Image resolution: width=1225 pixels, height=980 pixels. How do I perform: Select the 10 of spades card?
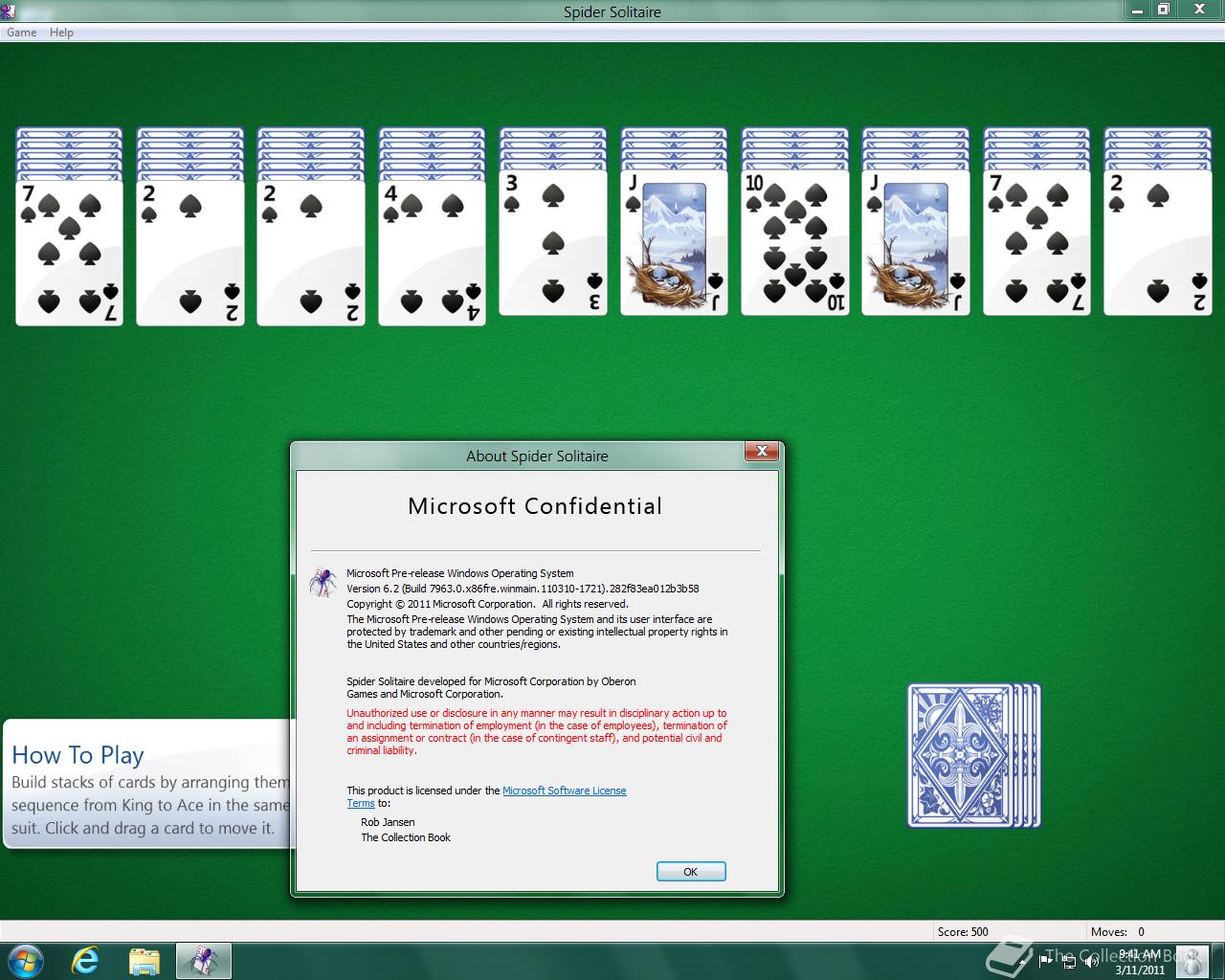coord(795,242)
